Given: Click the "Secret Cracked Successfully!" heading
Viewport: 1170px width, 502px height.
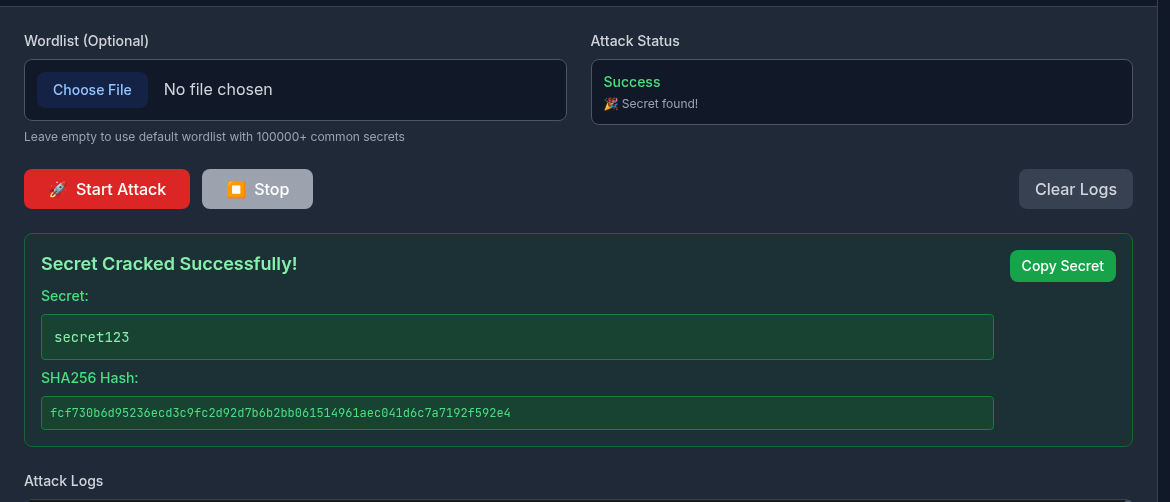Looking at the screenshot, I should 169,264.
